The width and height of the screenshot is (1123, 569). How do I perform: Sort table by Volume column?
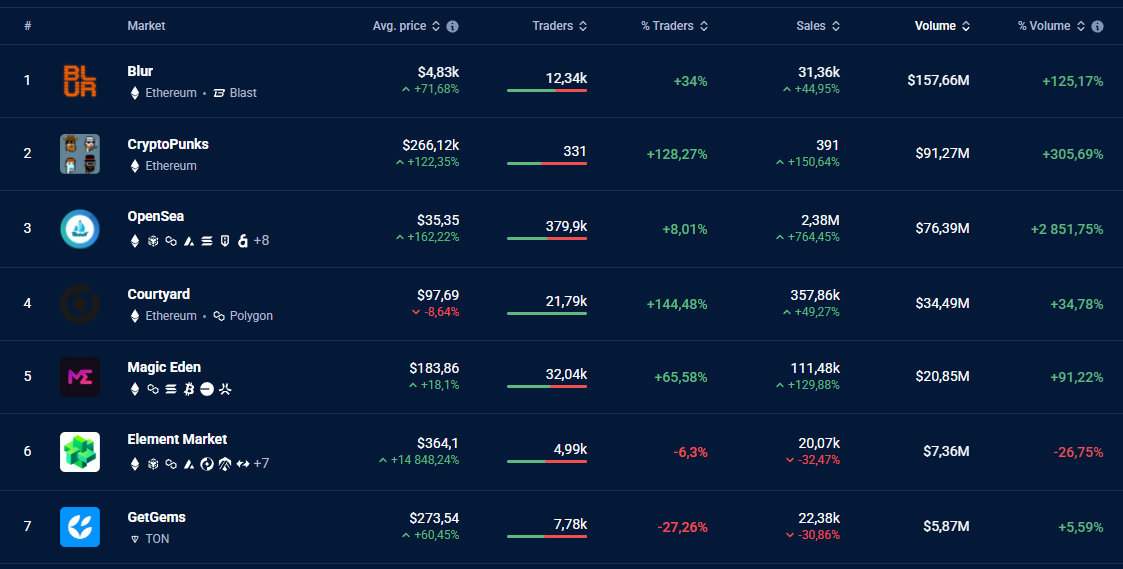(x=942, y=26)
